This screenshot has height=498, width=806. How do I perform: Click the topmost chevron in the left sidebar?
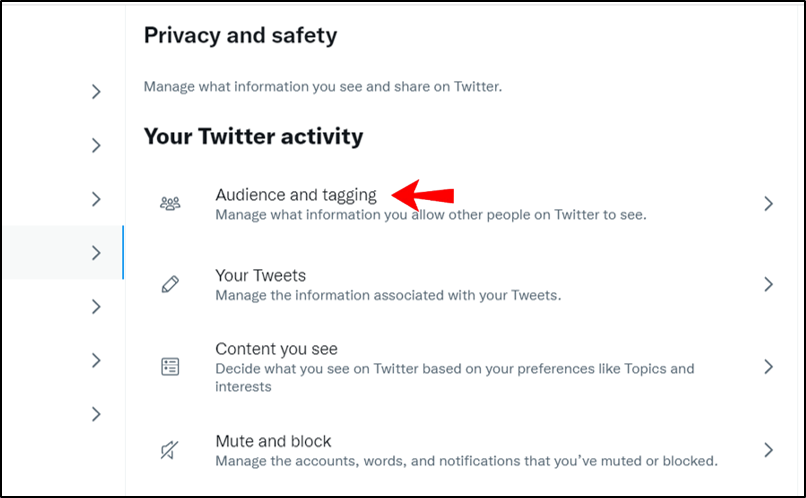tap(96, 92)
